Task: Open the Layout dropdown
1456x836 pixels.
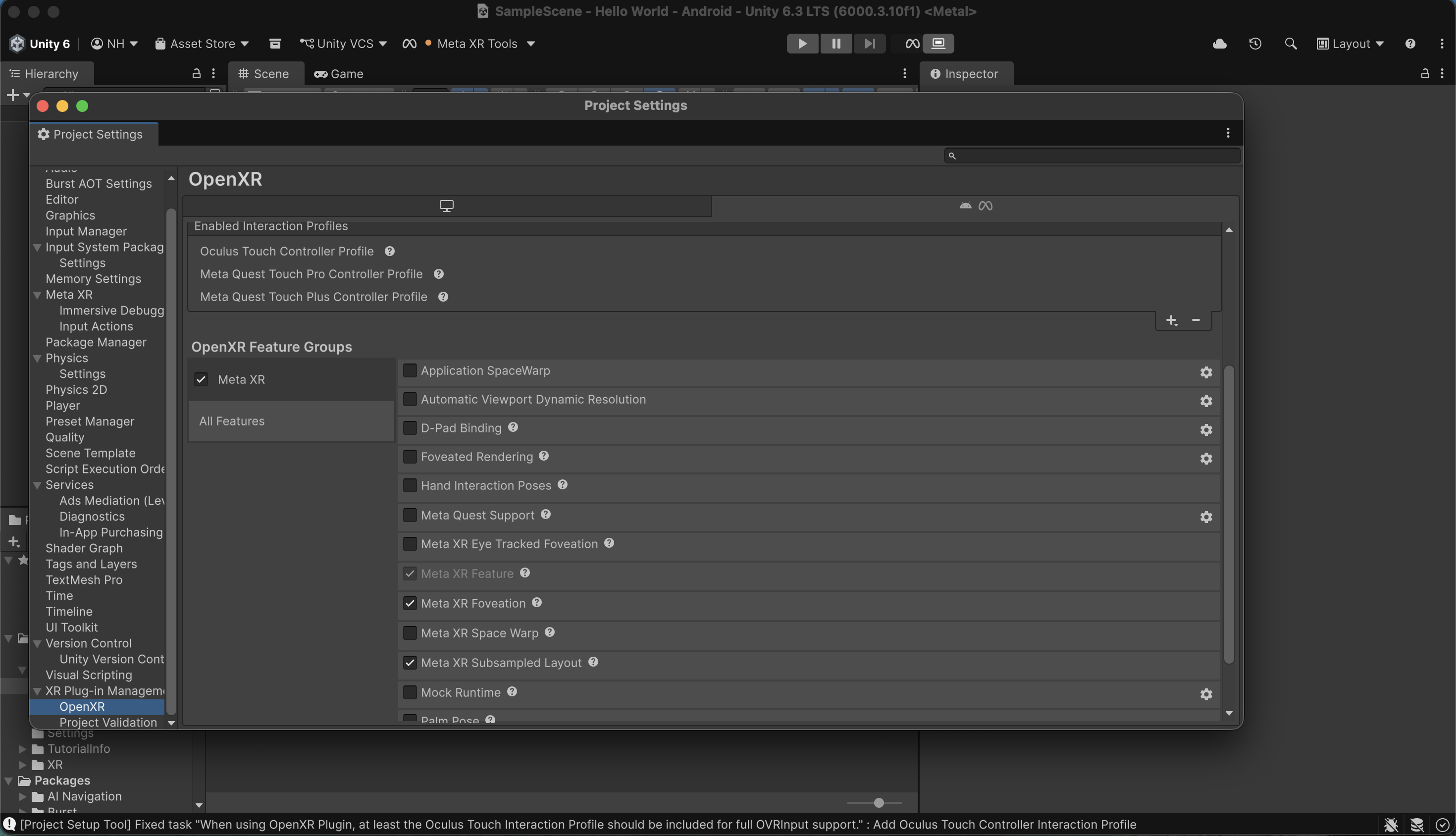Action: pyautogui.click(x=1351, y=43)
